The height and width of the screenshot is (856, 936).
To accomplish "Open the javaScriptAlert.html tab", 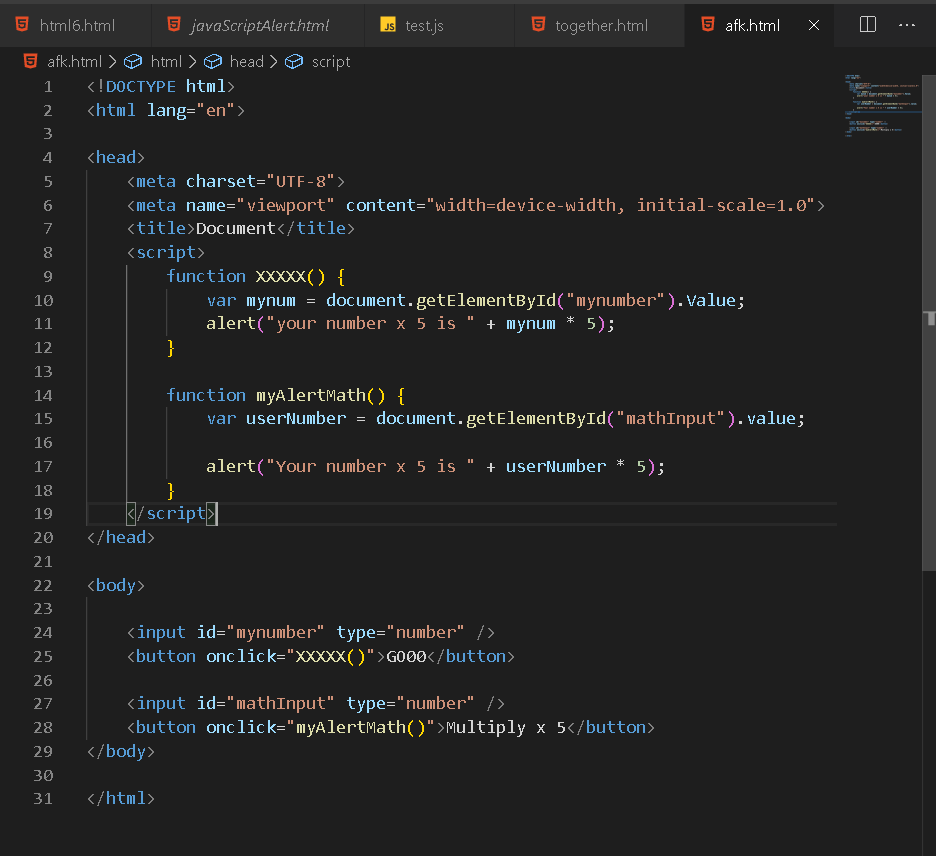I will tap(258, 26).
